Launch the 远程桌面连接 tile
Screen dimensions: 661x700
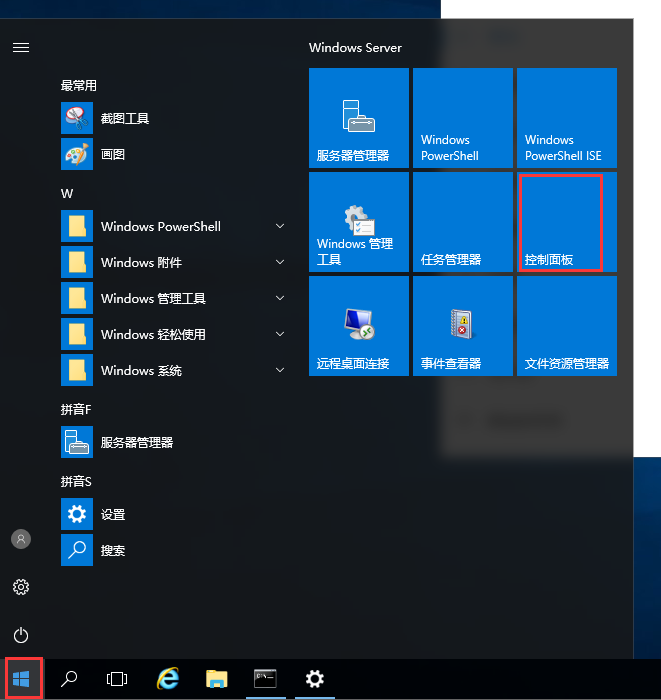point(359,326)
